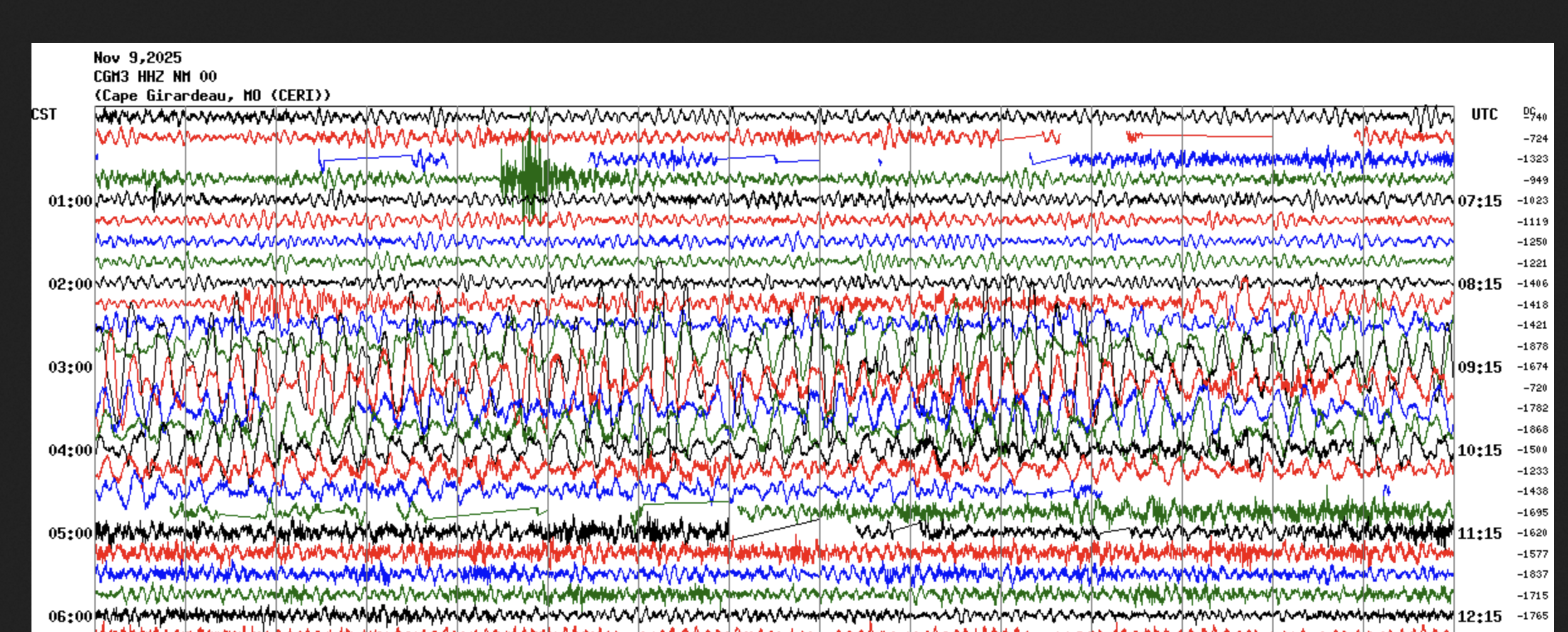
Task: Select the 06:00 CST time marker
Action: coord(70,617)
